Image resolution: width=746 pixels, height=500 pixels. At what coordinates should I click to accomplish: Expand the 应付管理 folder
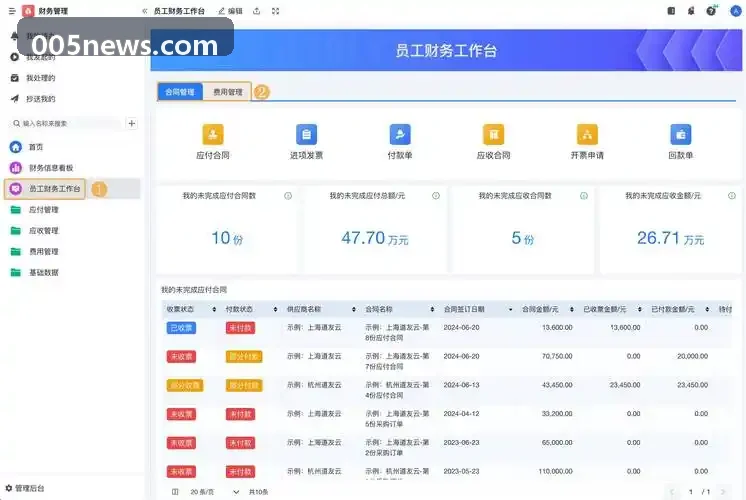point(43,210)
